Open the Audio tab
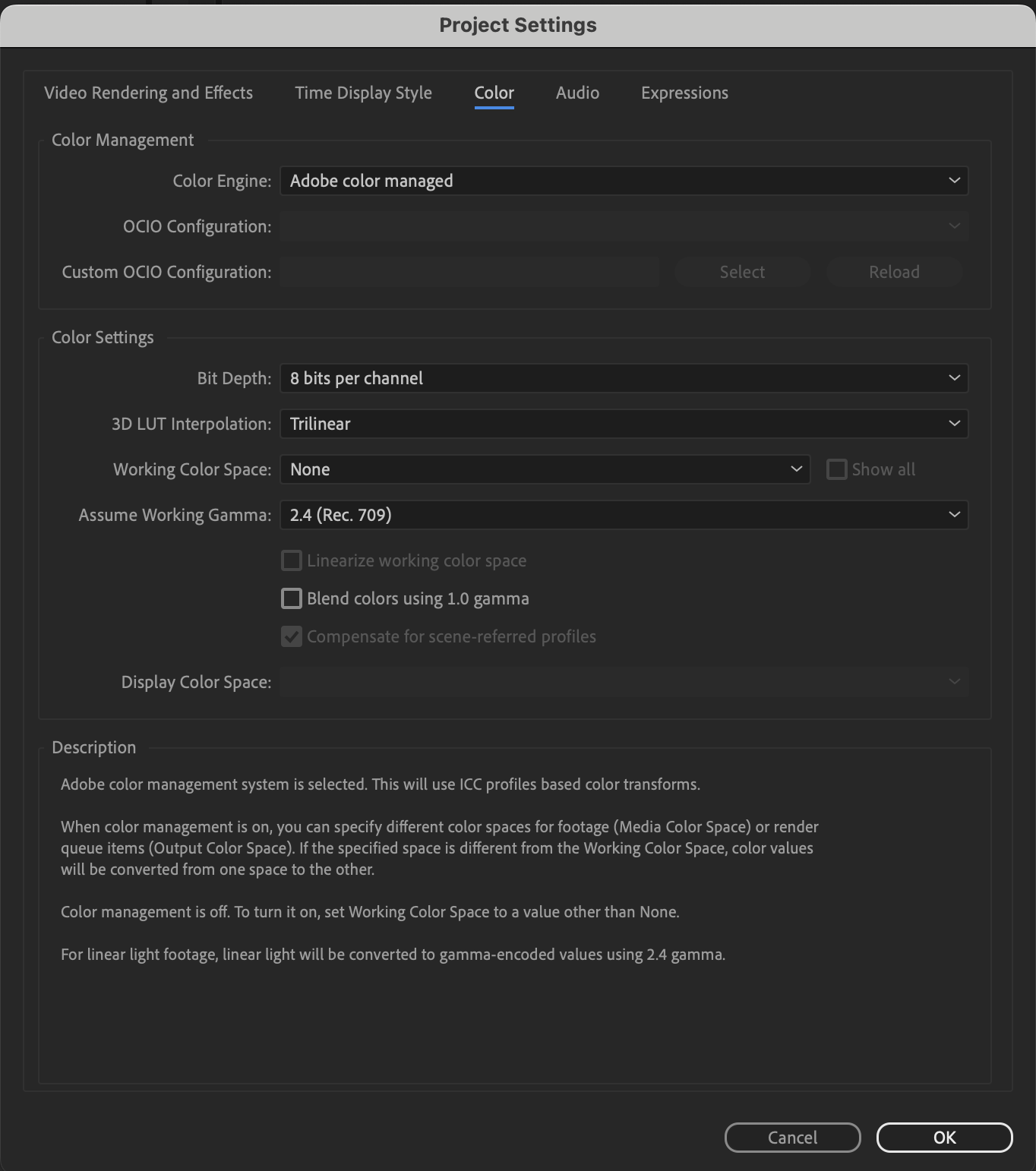 tap(578, 93)
